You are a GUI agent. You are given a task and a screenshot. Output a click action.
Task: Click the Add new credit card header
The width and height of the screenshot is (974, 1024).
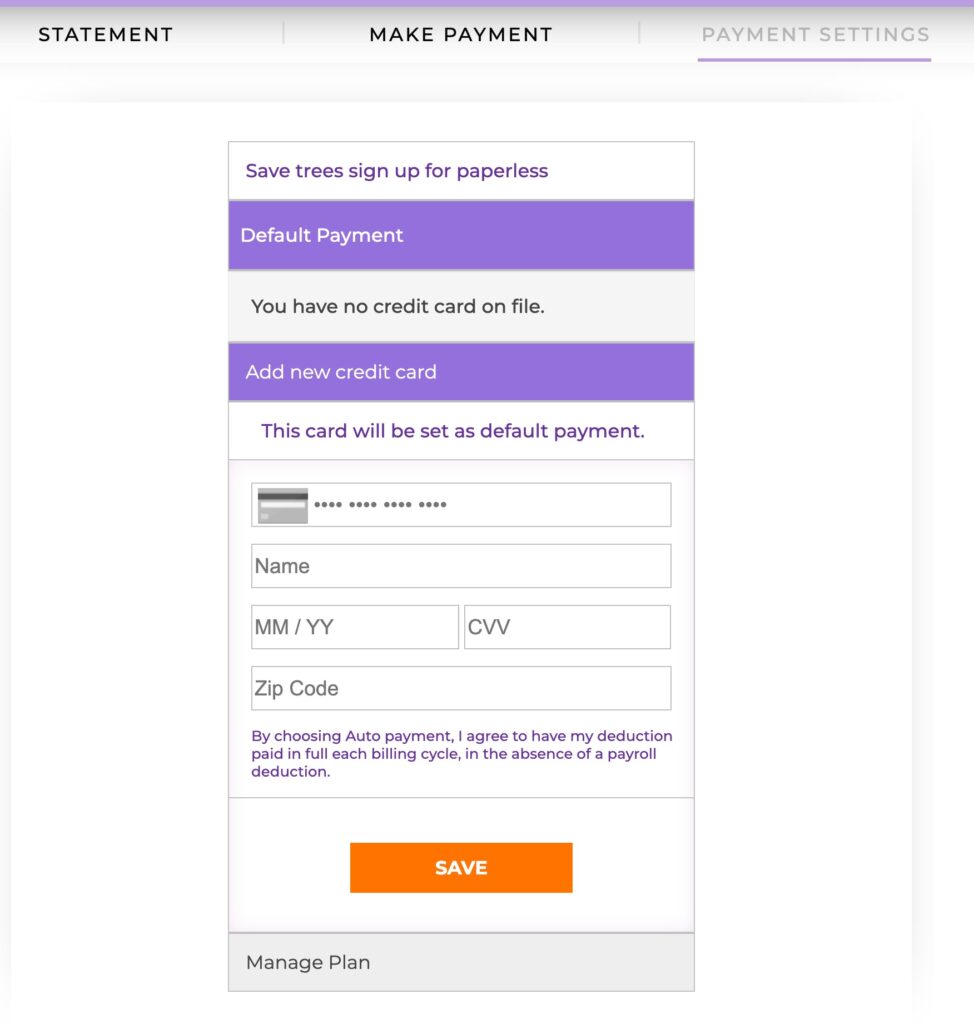[340, 371]
